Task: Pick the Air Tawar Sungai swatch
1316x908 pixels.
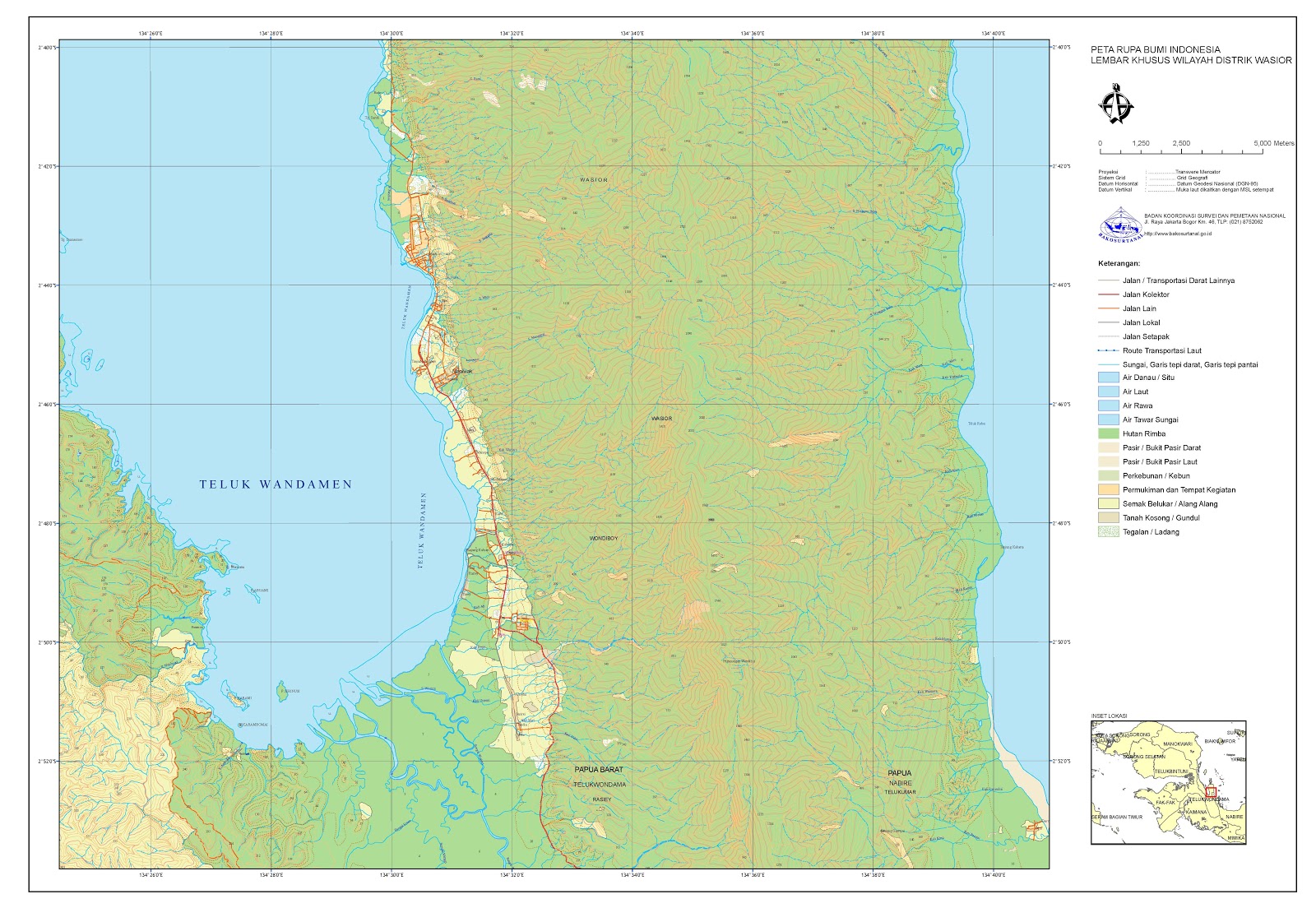Action: [x=1108, y=419]
